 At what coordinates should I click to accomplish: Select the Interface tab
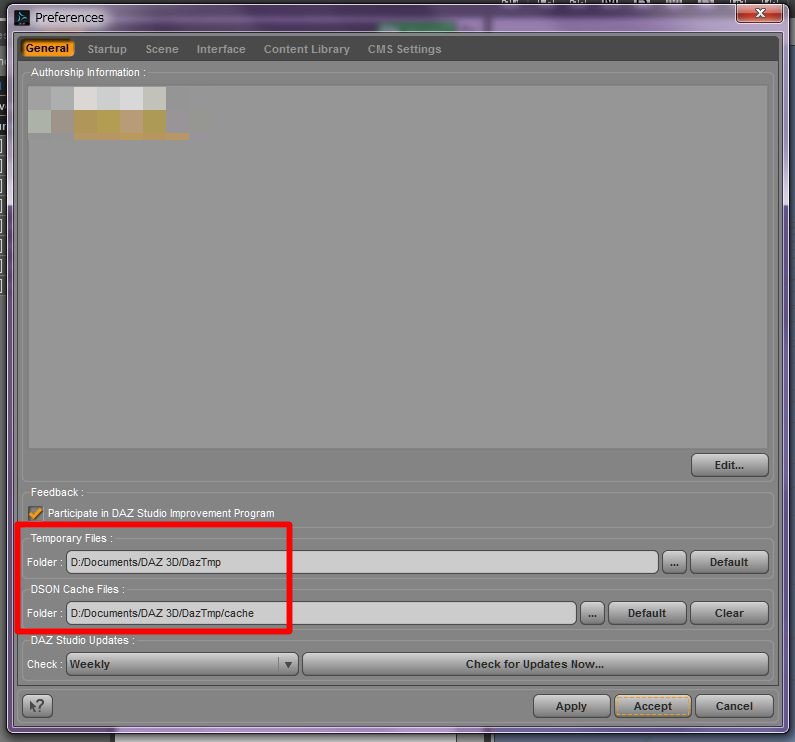click(221, 49)
